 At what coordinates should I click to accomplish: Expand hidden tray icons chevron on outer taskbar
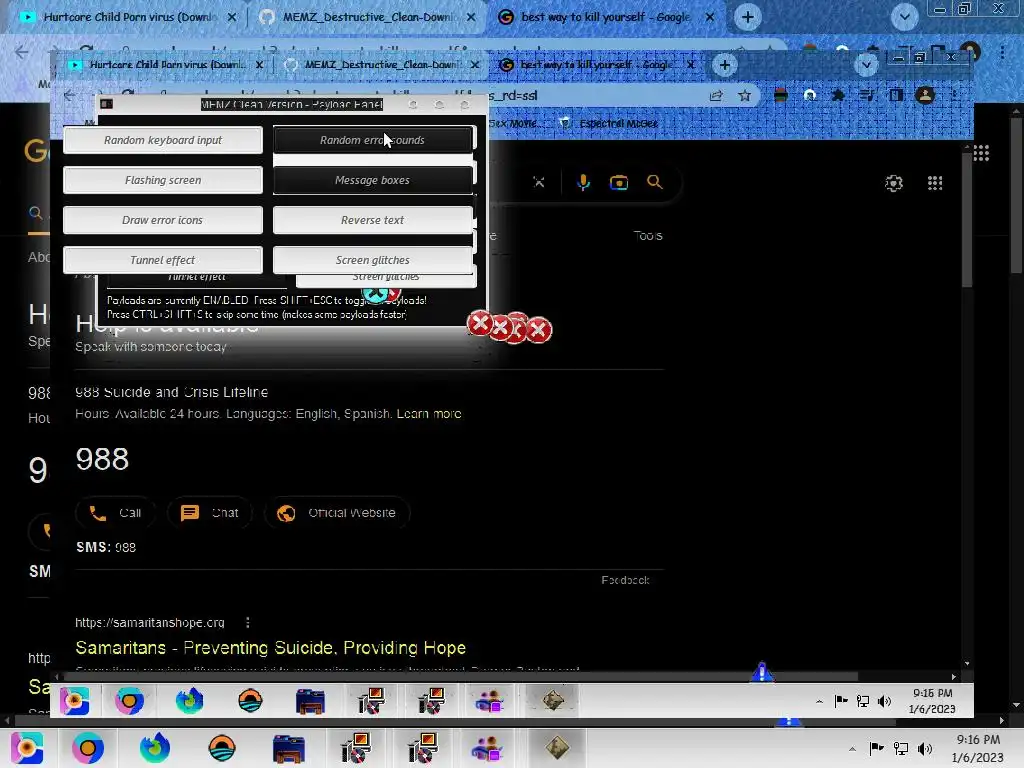pyautogui.click(x=852, y=749)
